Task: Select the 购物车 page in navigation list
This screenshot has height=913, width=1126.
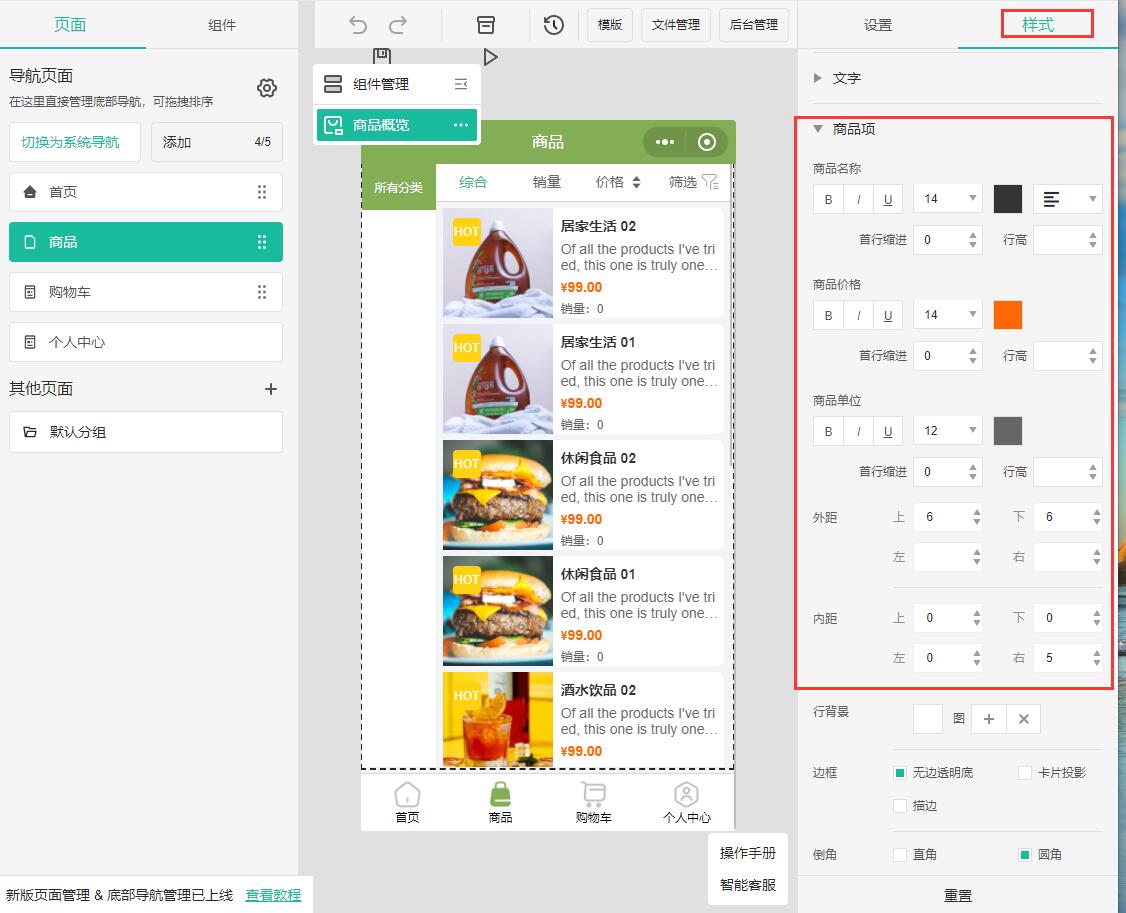Action: click(145, 292)
